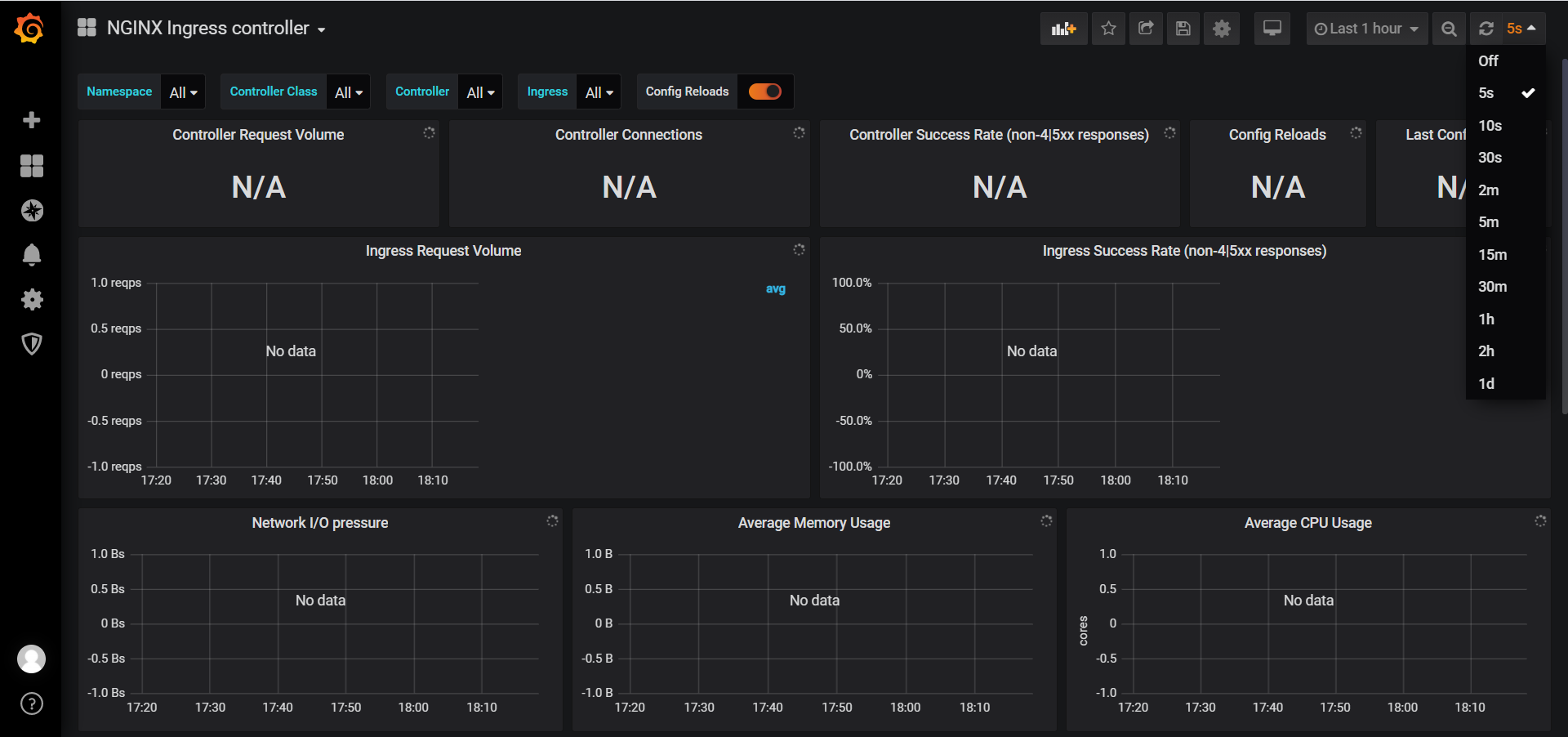Screen dimensions: 1568x737
Task: Open the Help question mark icon
Action: point(32,703)
